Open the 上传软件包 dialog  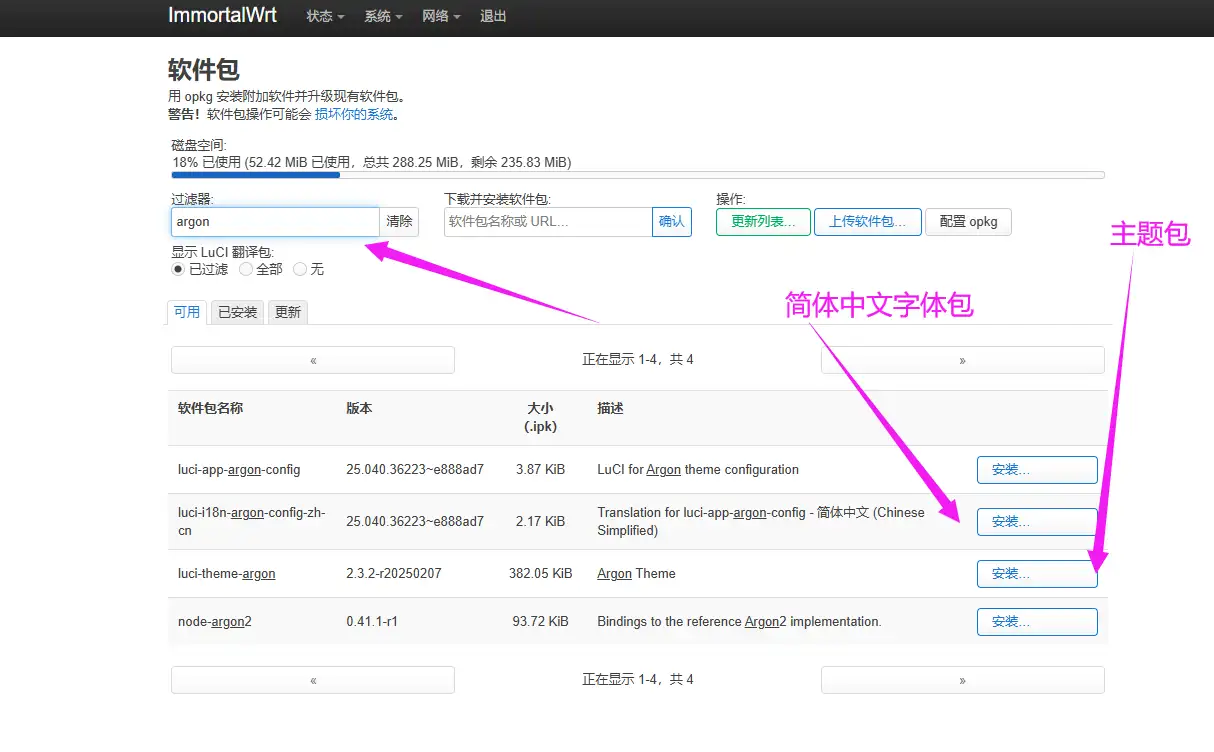pos(867,221)
